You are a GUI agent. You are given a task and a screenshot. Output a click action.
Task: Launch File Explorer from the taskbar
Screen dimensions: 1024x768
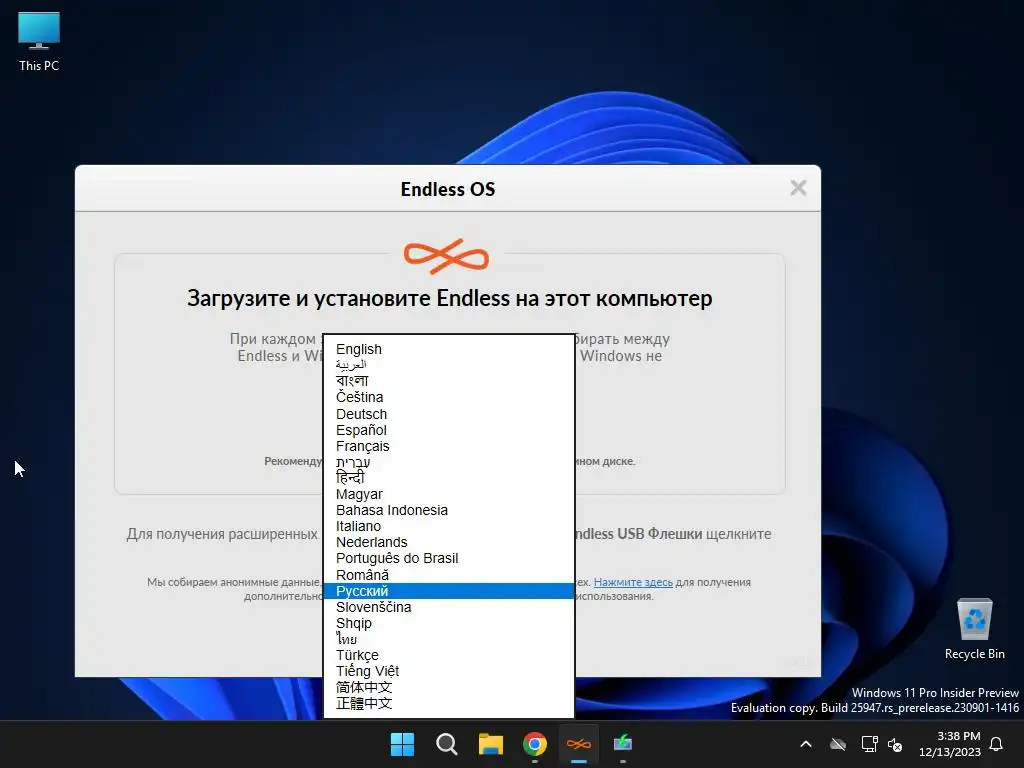(490, 744)
